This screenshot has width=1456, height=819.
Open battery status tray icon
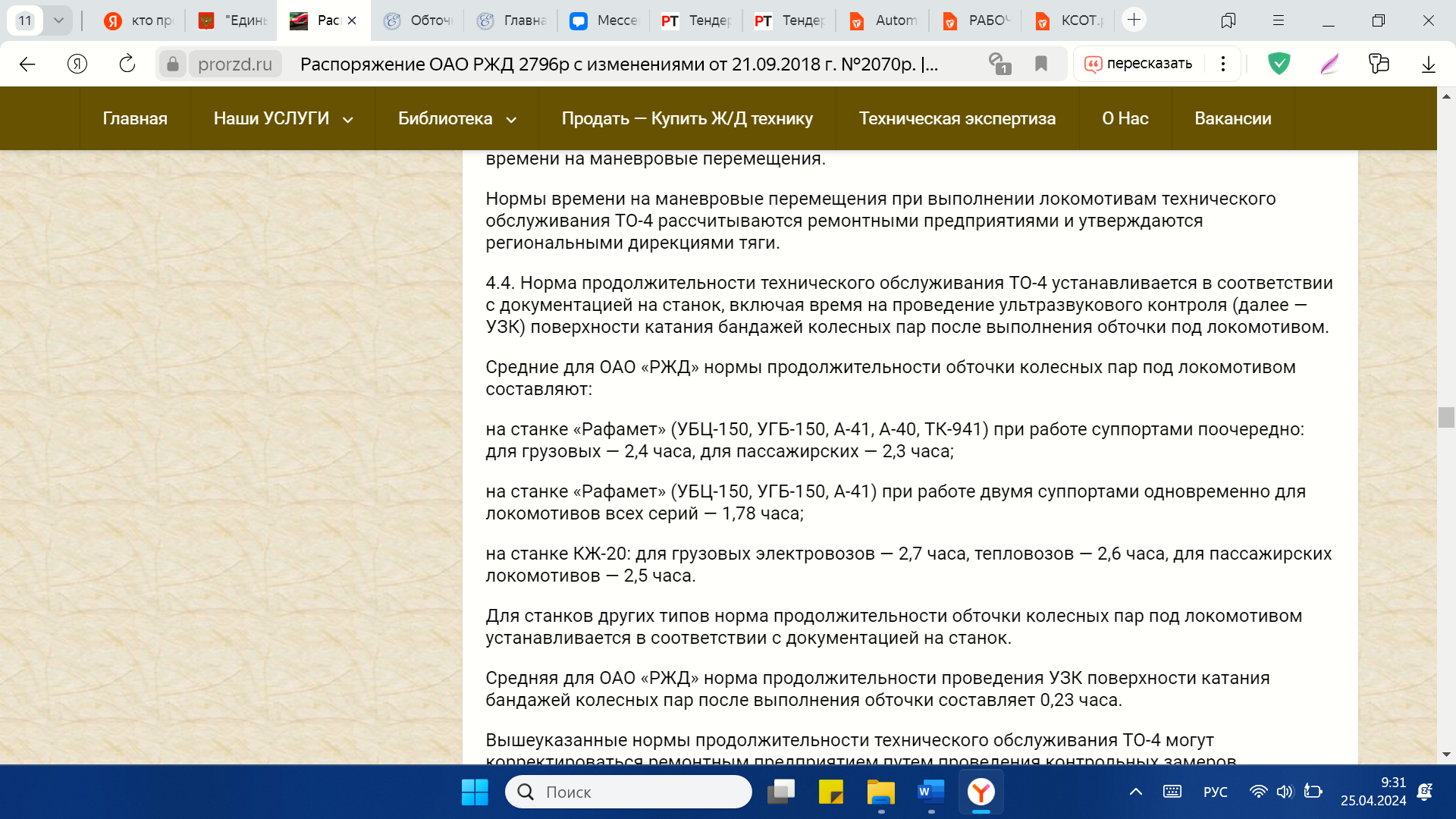point(1313,792)
